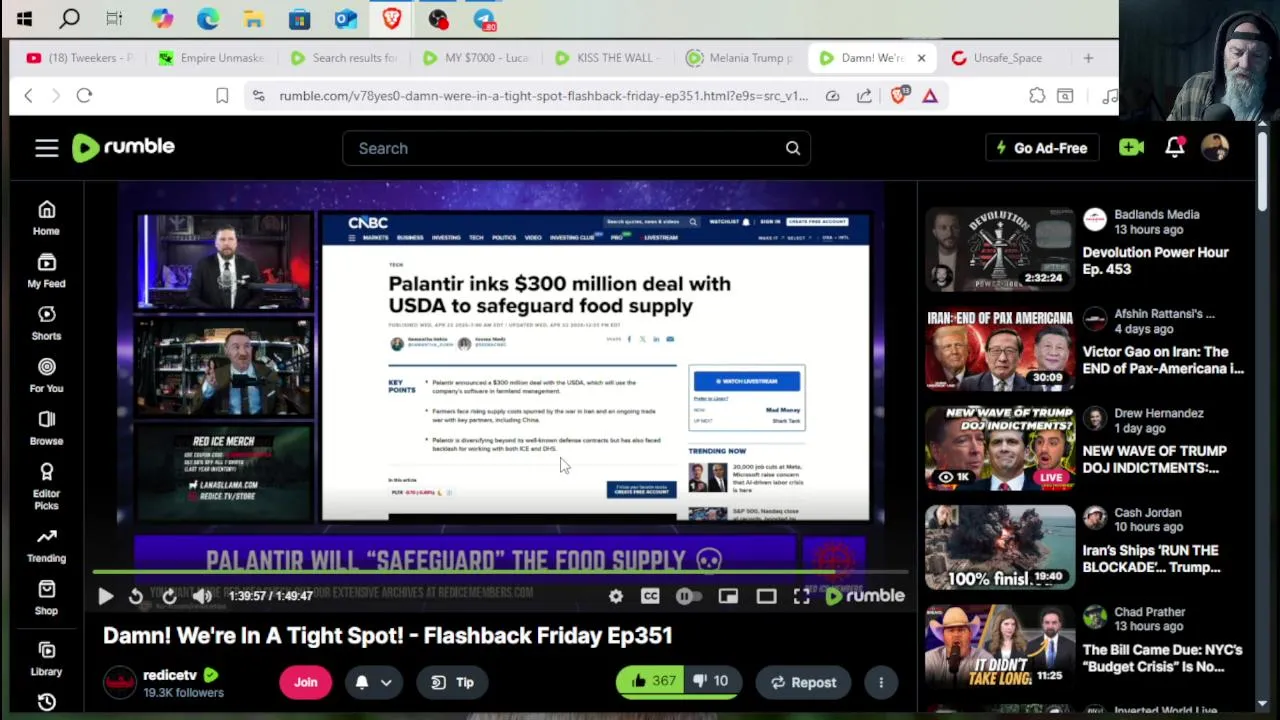
Task: Click Go Ad-Free button
Action: coord(1041,148)
